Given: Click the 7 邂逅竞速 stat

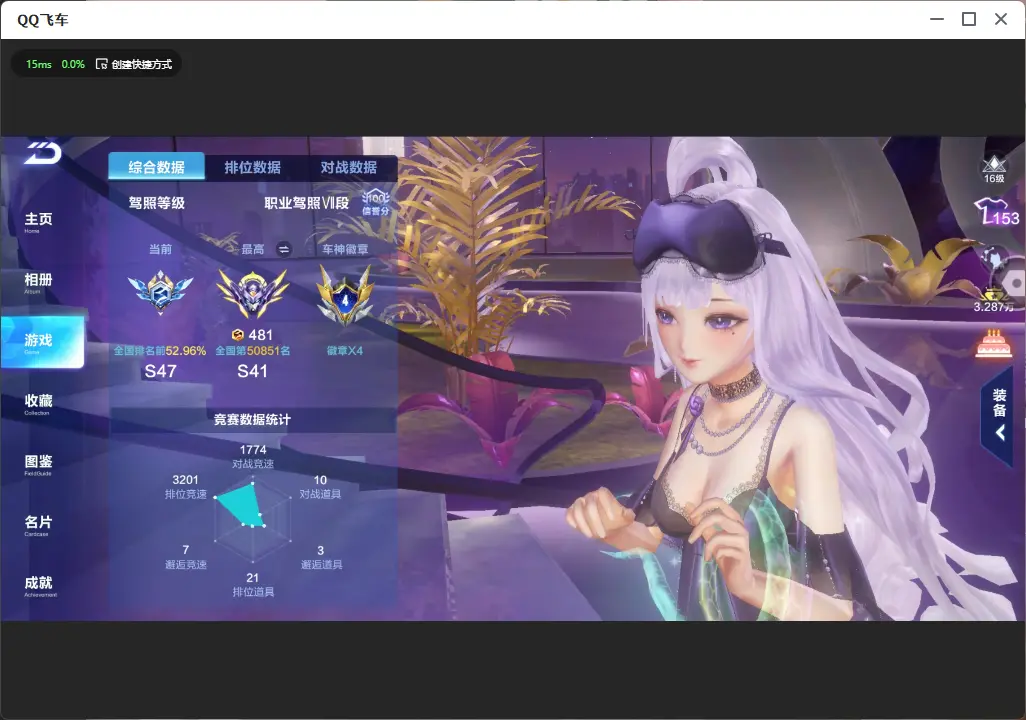Looking at the screenshot, I should click(186, 557).
